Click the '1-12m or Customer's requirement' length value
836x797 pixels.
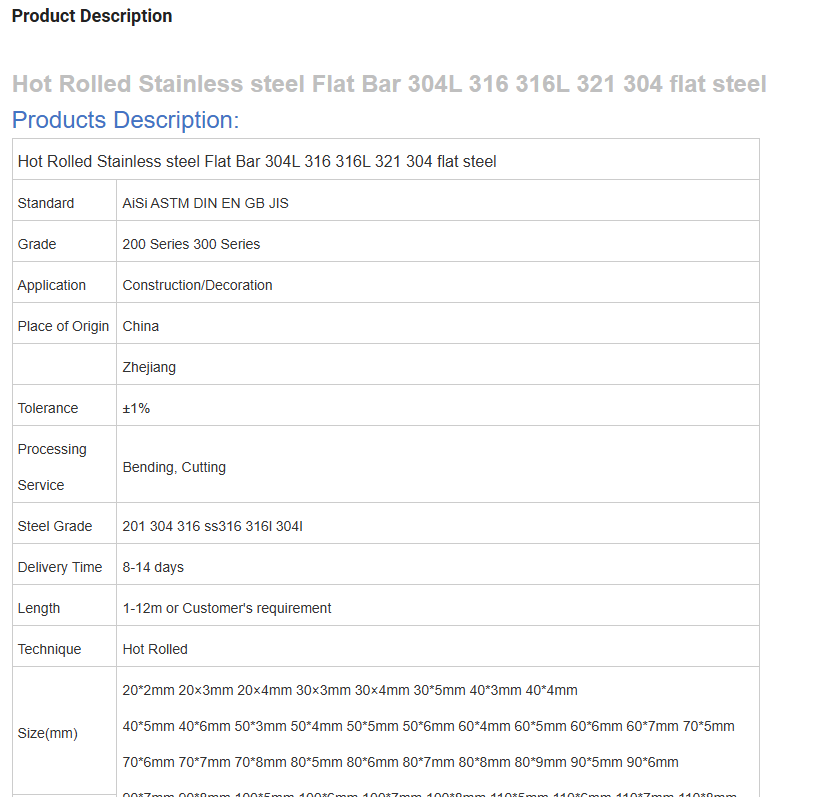[x=227, y=608]
